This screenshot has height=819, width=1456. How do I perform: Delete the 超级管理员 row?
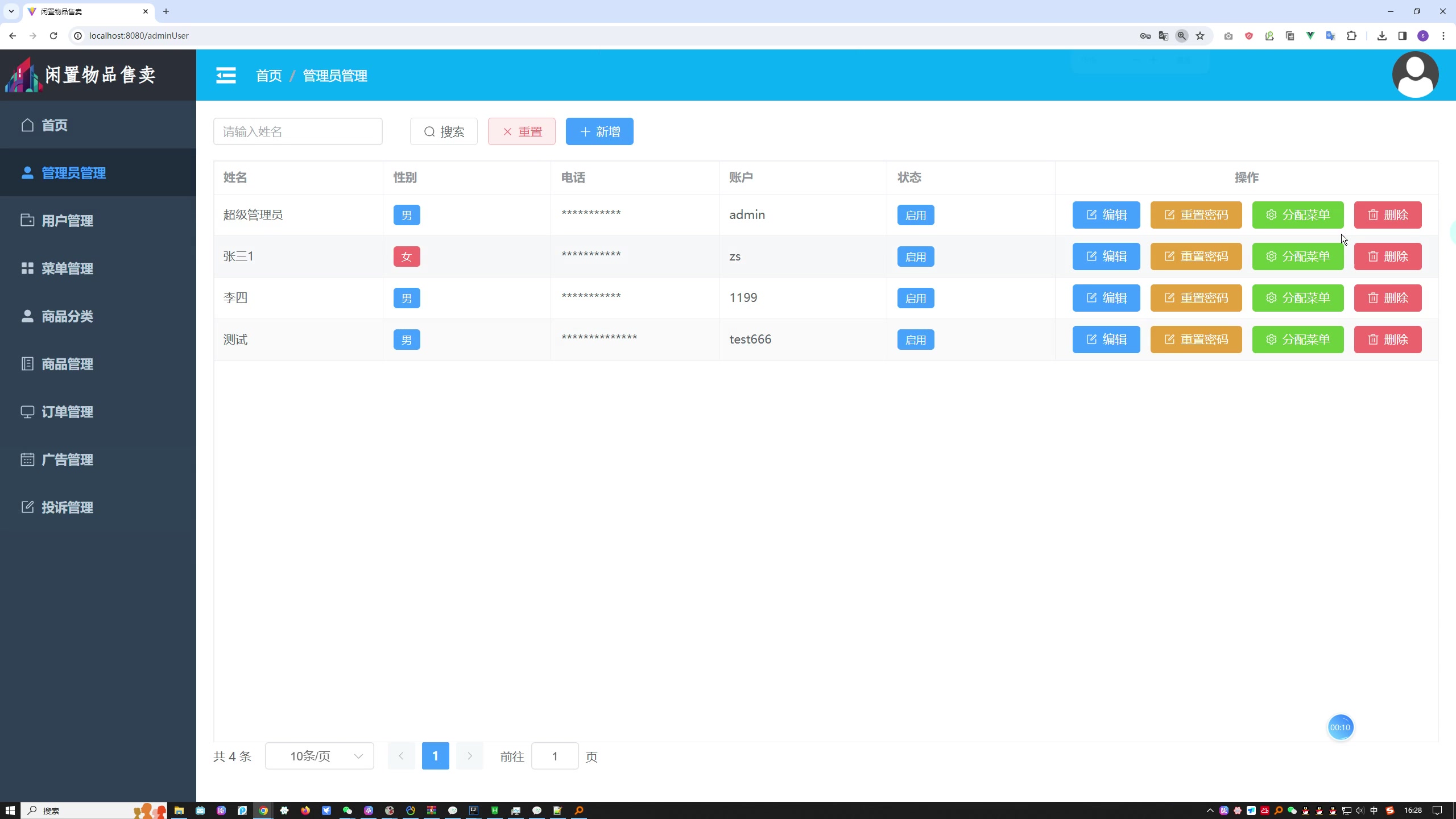1388,215
